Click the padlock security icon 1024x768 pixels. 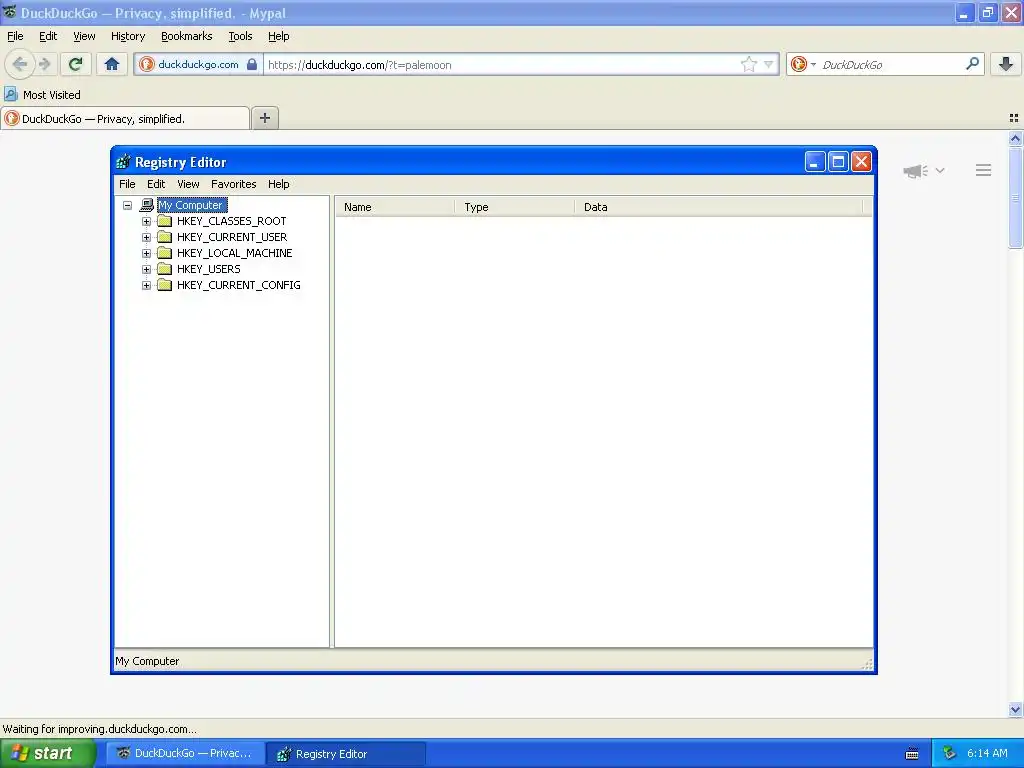click(252, 64)
